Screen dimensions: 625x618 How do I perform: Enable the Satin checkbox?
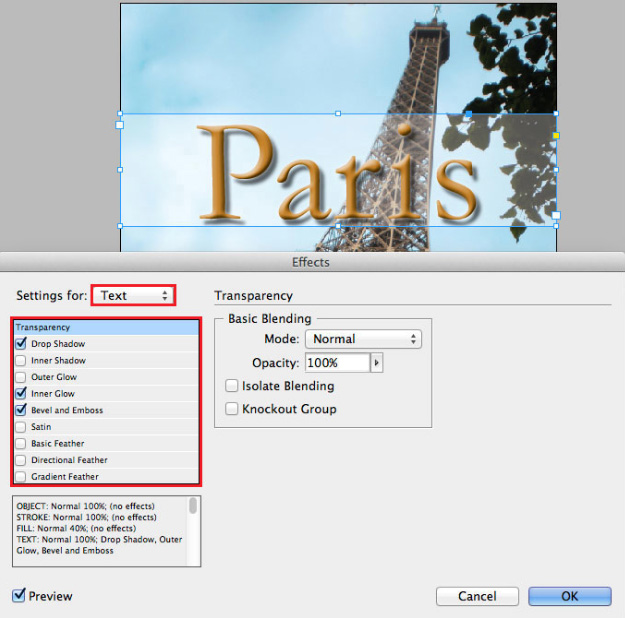click(x=21, y=427)
